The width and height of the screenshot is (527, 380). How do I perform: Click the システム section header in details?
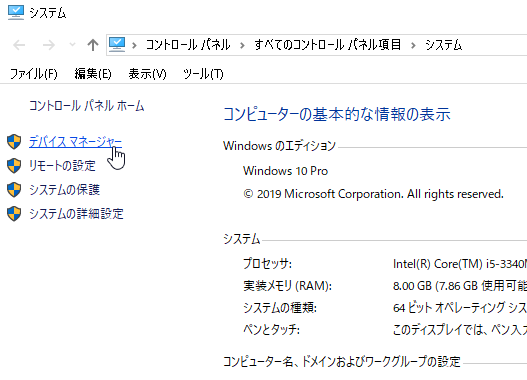click(x=242, y=239)
